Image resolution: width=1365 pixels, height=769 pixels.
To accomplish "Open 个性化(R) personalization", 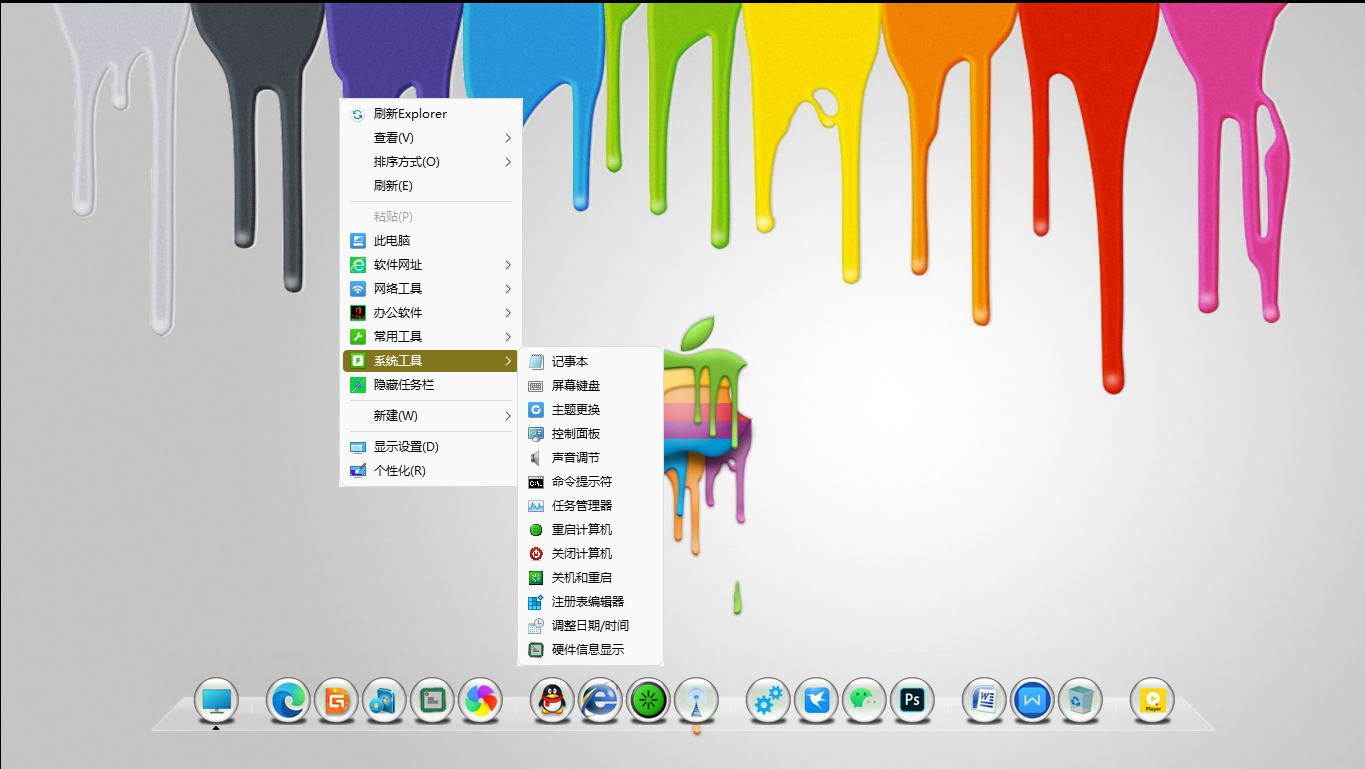I will (430, 471).
